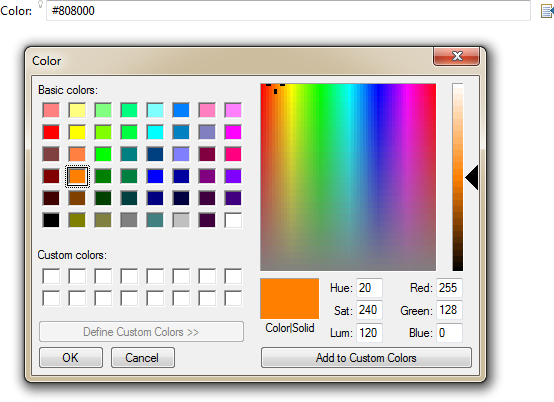554x402 pixels.
Task: Select the first empty custom color slot
Action: [x=51, y=276]
